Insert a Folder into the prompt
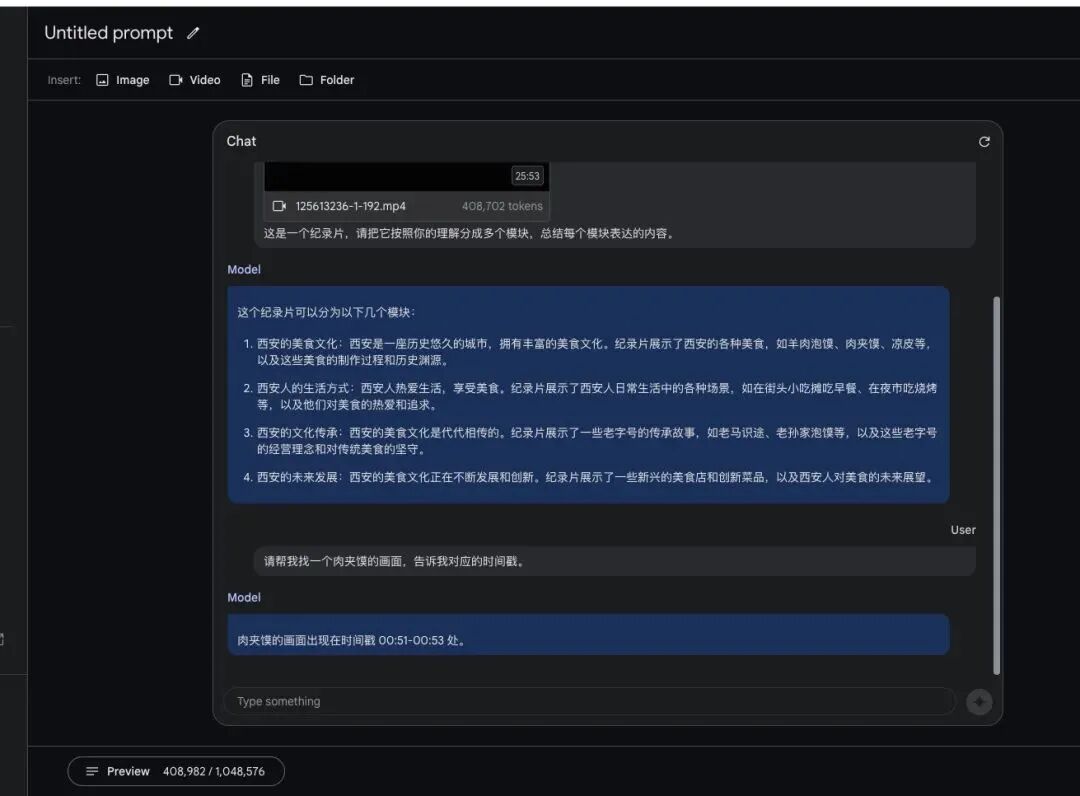Image resolution: width=1080 pixels, height=796 pixels. (326, 80)
